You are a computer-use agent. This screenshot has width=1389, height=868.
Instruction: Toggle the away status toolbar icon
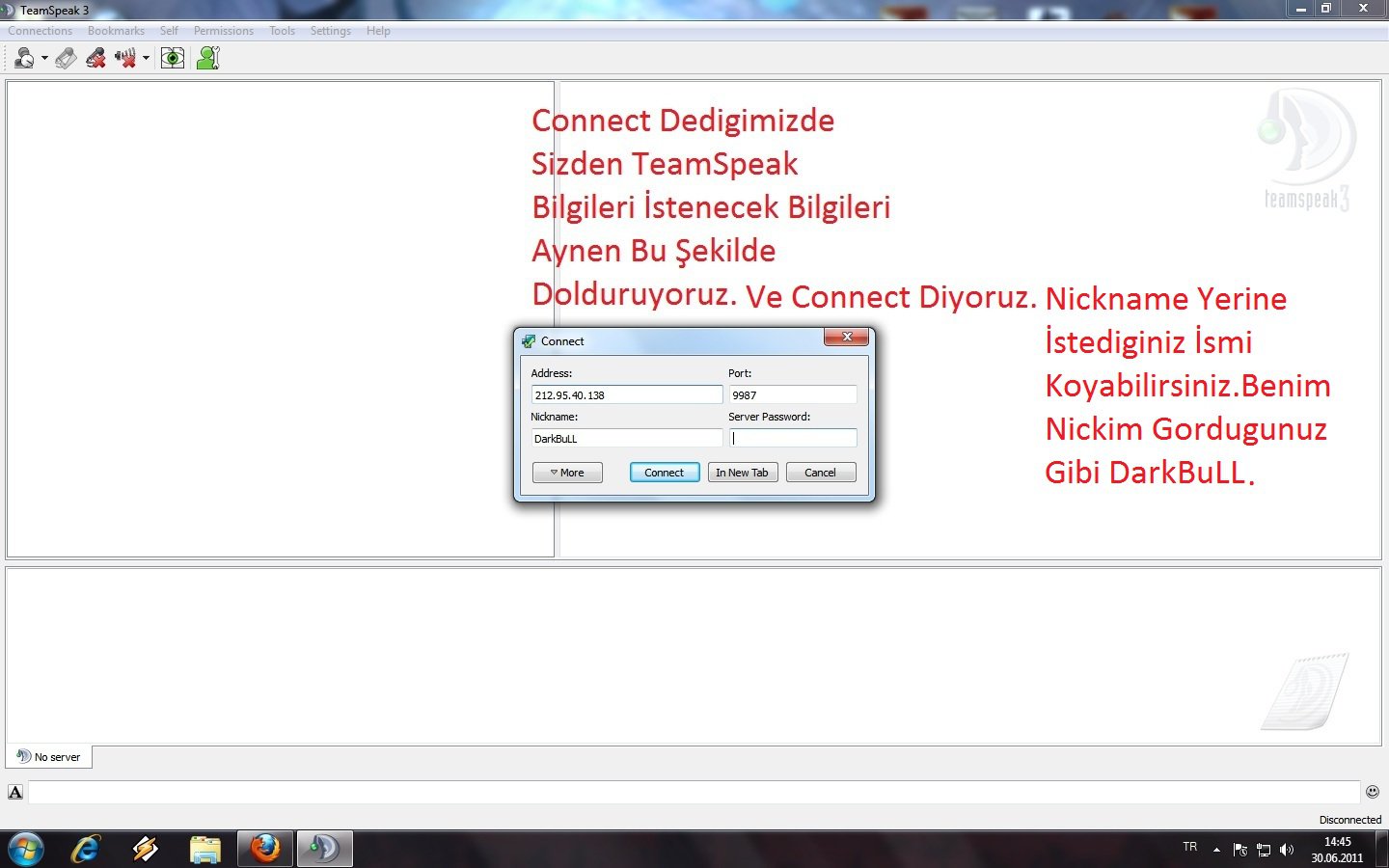coord(24,59)
